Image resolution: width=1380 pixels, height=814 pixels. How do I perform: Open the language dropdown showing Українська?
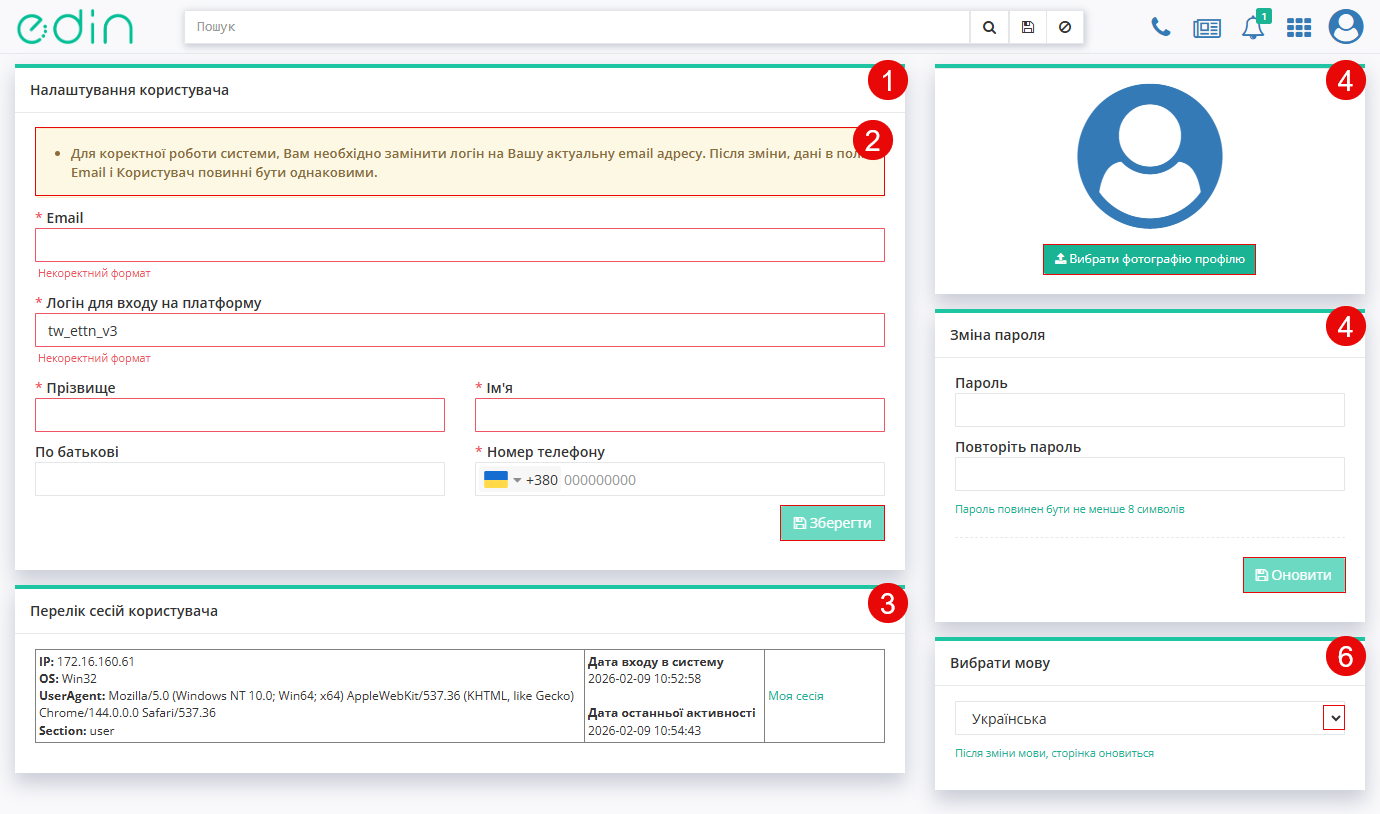coord(1149,718)
